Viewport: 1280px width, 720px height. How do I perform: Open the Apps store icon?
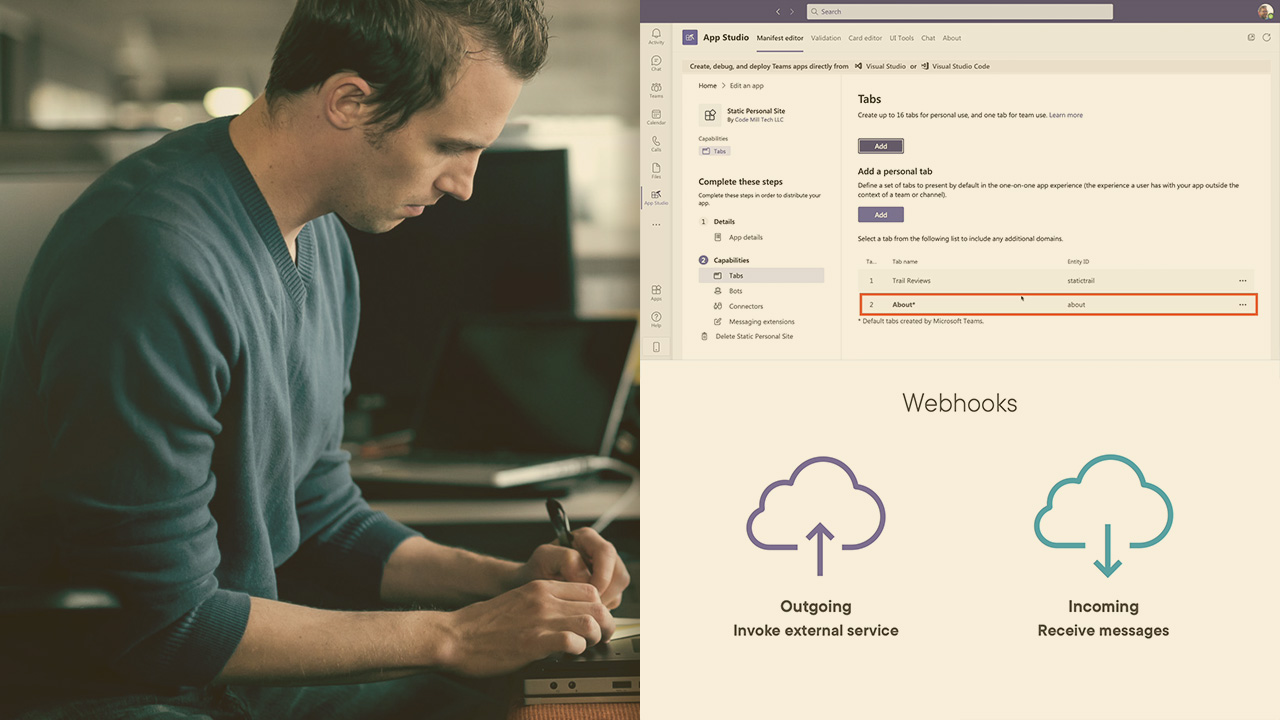(656, 292)
